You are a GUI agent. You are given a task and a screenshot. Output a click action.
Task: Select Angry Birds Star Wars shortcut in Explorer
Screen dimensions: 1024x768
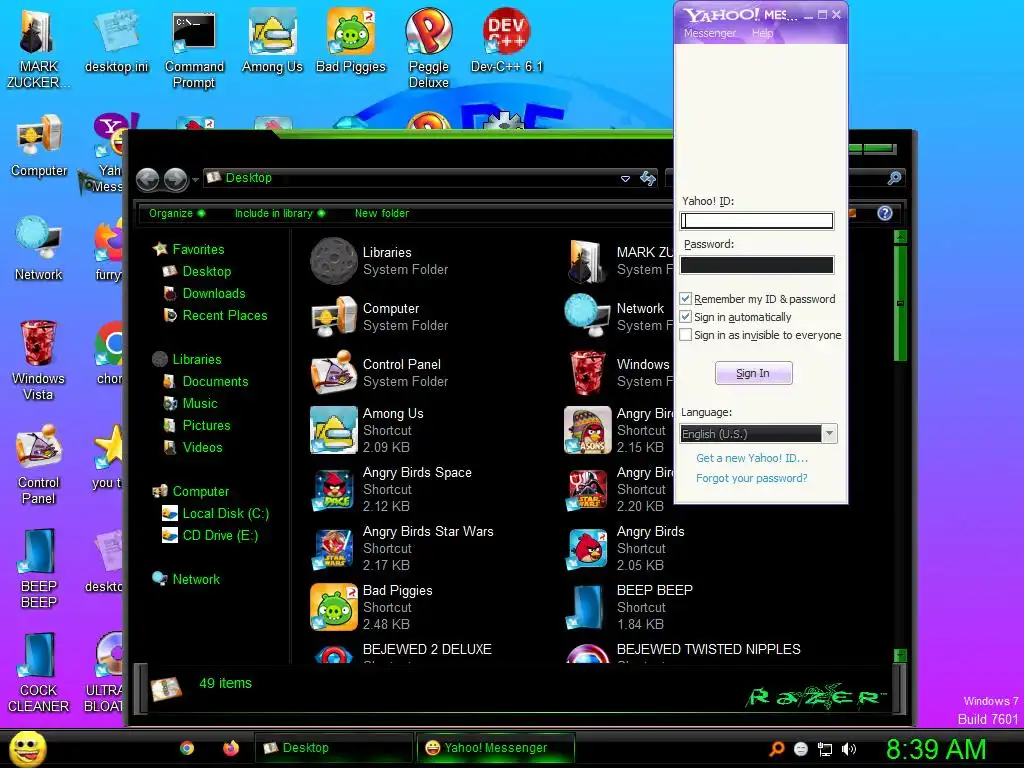point(402,548)
